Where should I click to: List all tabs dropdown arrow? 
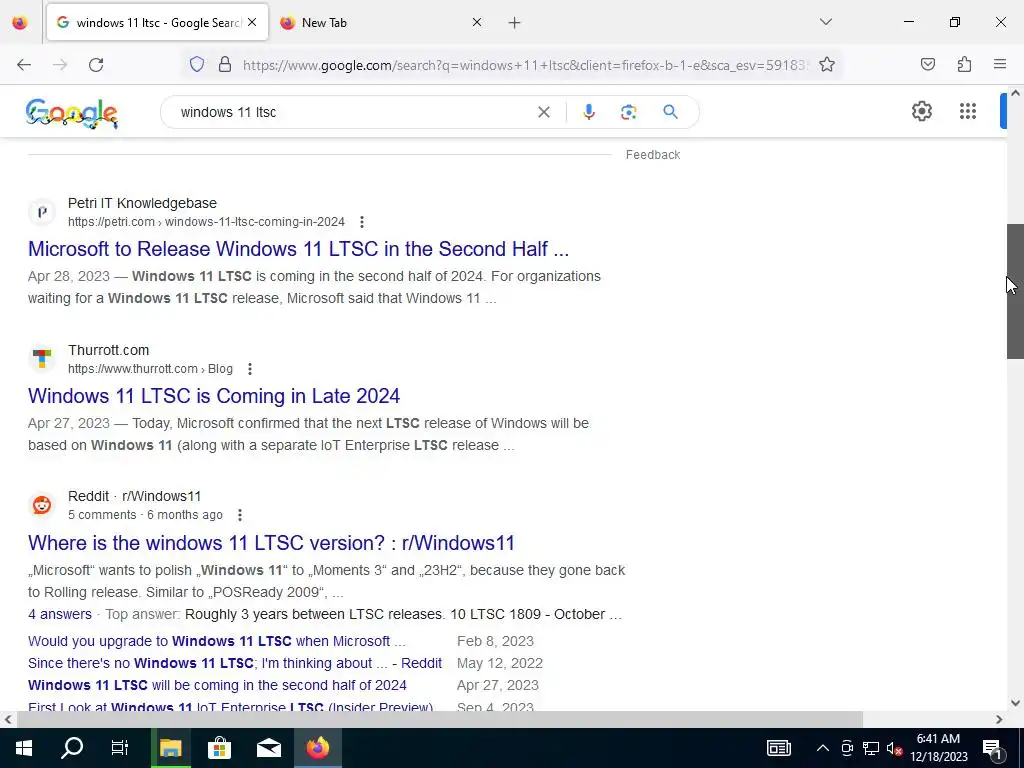(825, 22)
